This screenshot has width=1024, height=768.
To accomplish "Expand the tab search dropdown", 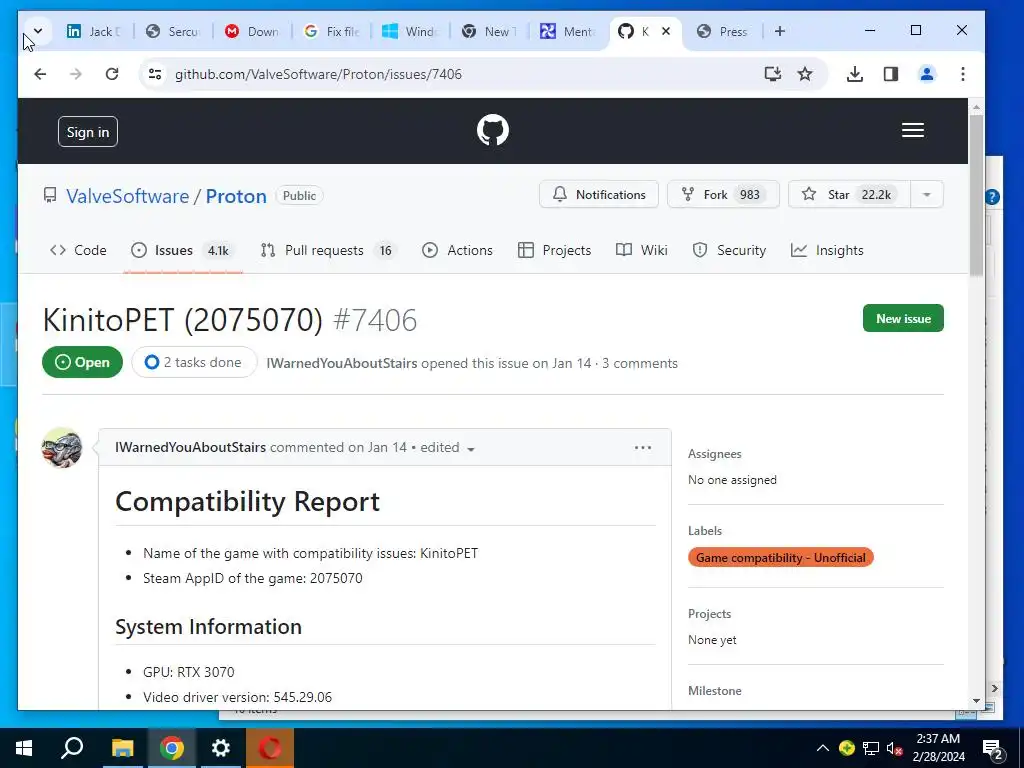I will [x=38, y=31].
